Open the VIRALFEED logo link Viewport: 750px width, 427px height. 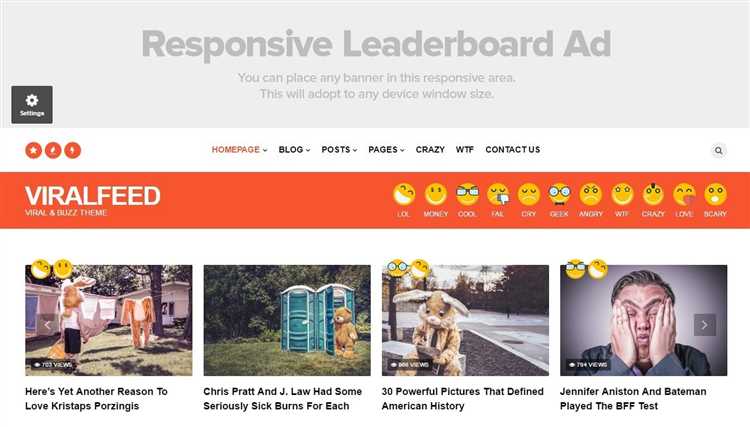tap(92, 200)
